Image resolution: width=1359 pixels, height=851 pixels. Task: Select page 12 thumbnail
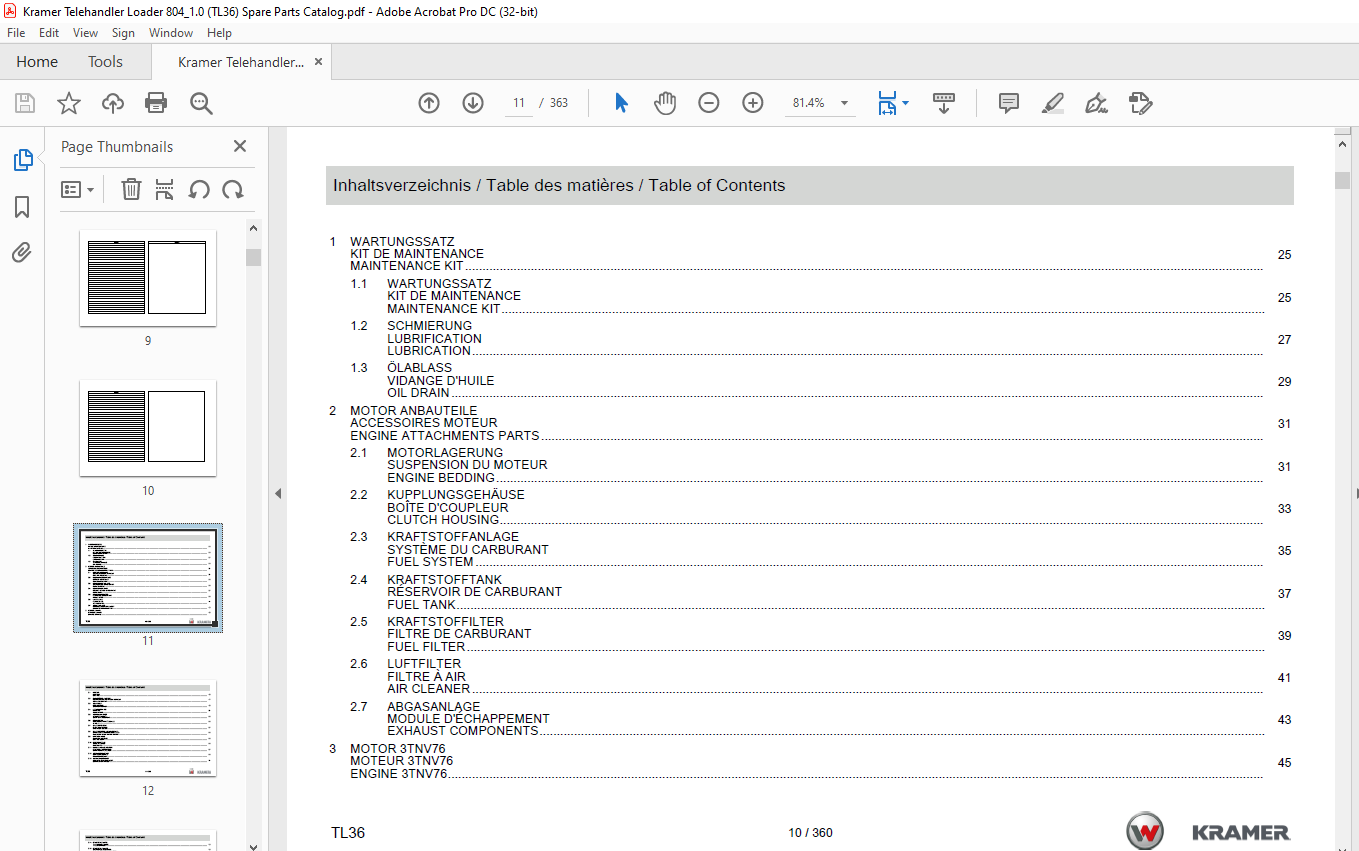(148, 728)
